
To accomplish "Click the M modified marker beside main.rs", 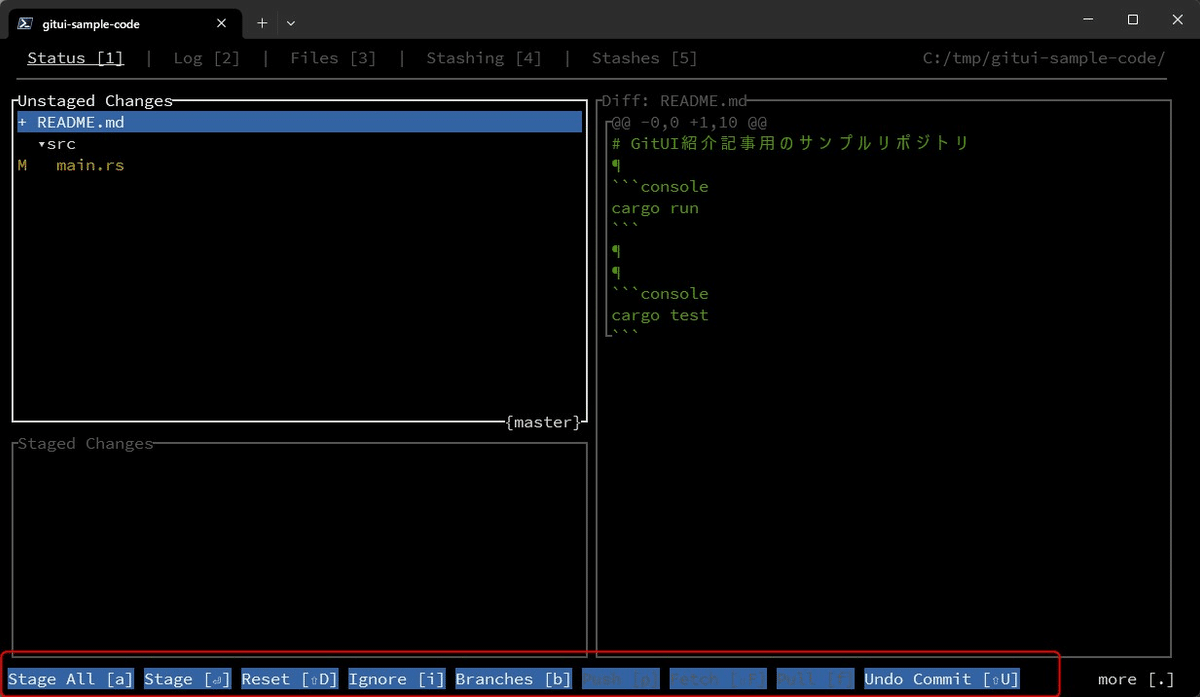I will 22,165.
